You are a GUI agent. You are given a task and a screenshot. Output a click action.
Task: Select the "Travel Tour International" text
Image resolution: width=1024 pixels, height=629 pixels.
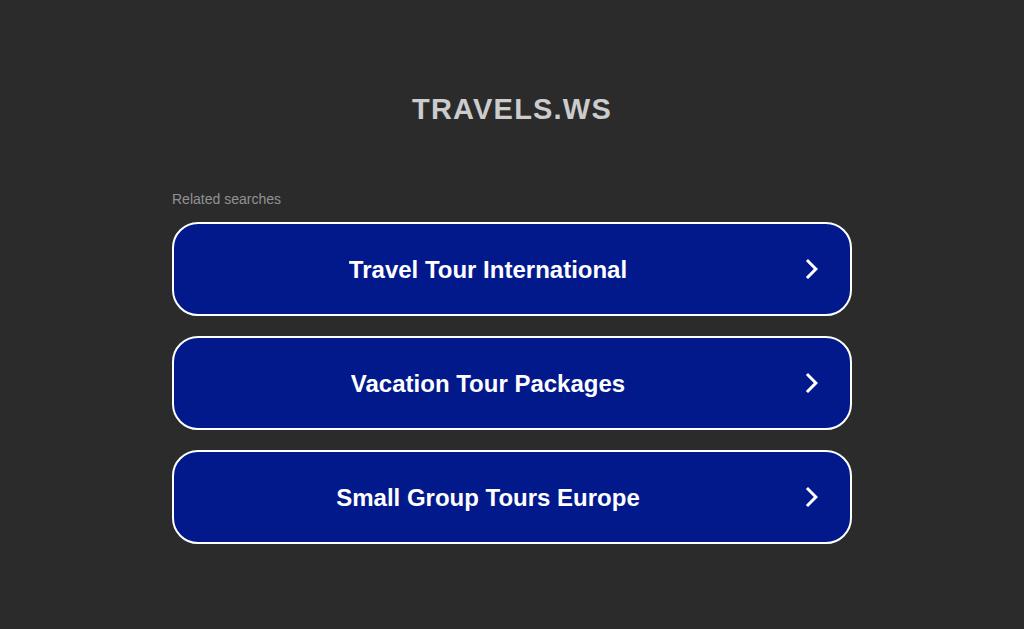488,270
